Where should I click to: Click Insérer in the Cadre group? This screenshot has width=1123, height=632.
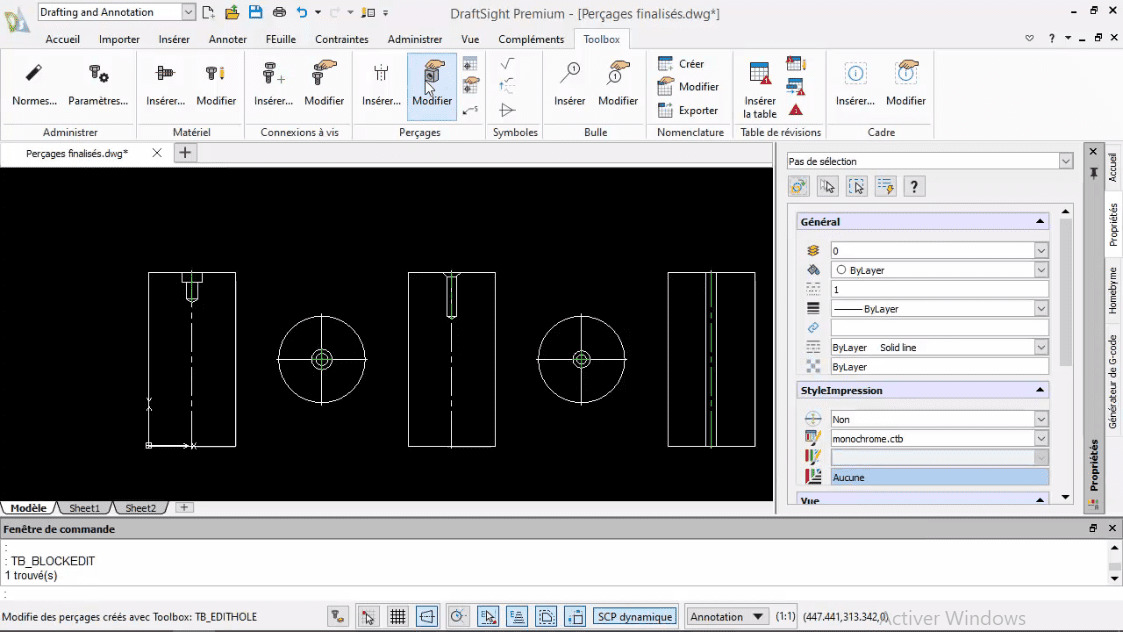click(855, 85)
